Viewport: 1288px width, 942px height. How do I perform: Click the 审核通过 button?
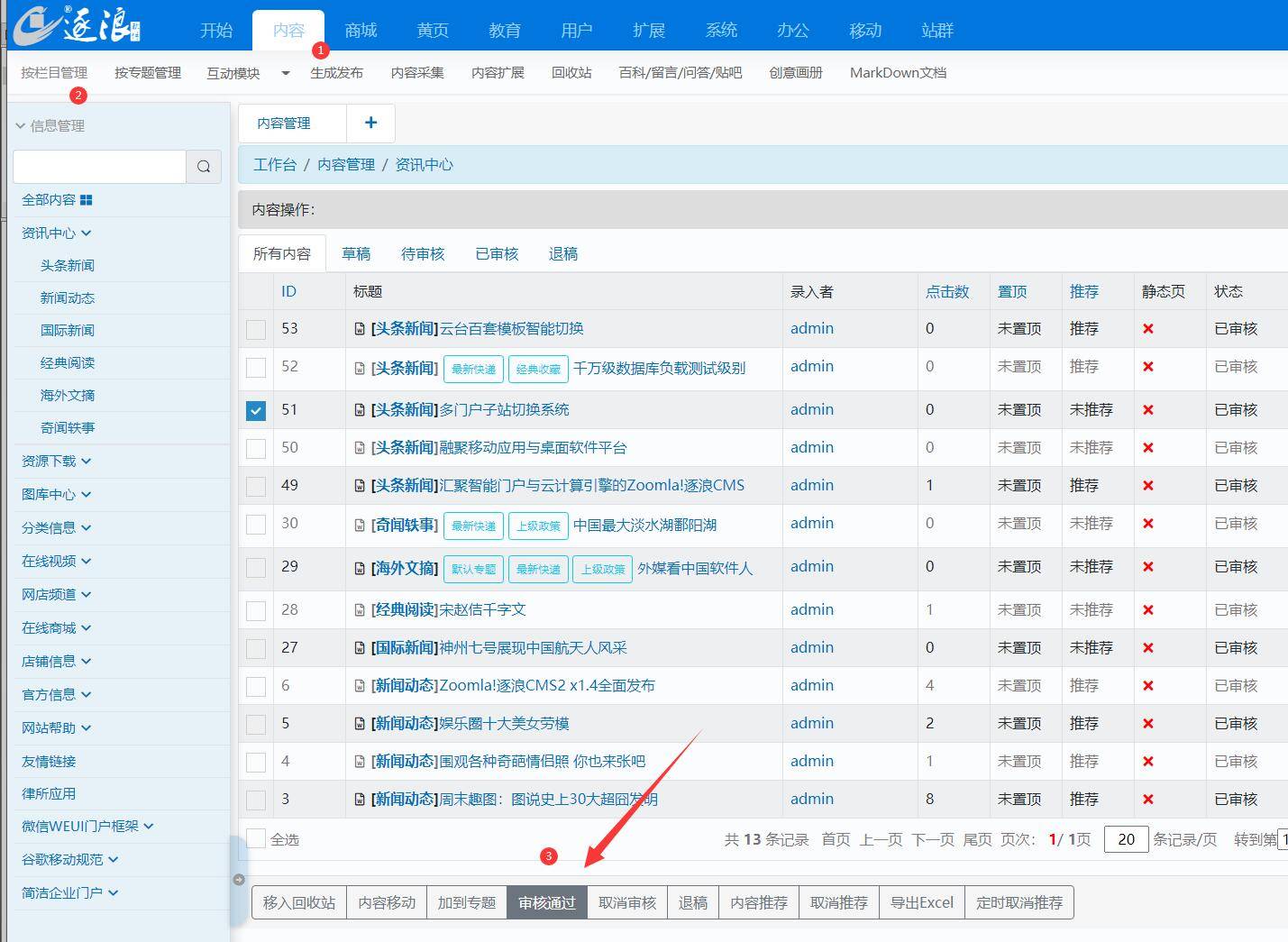click(547, 902)
